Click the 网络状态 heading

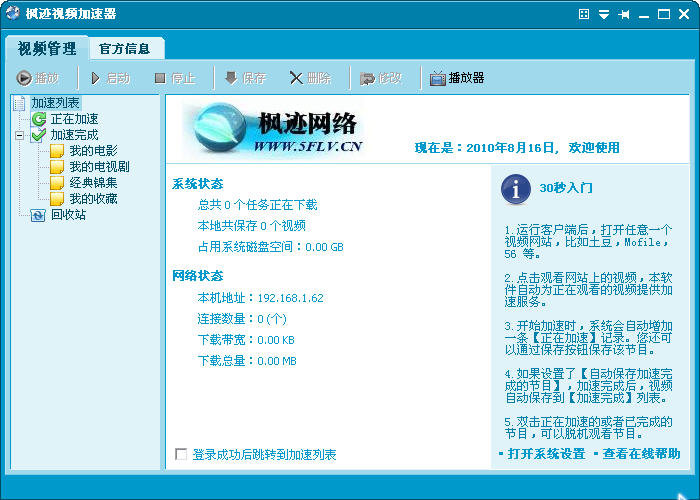(x=198, y=276)
